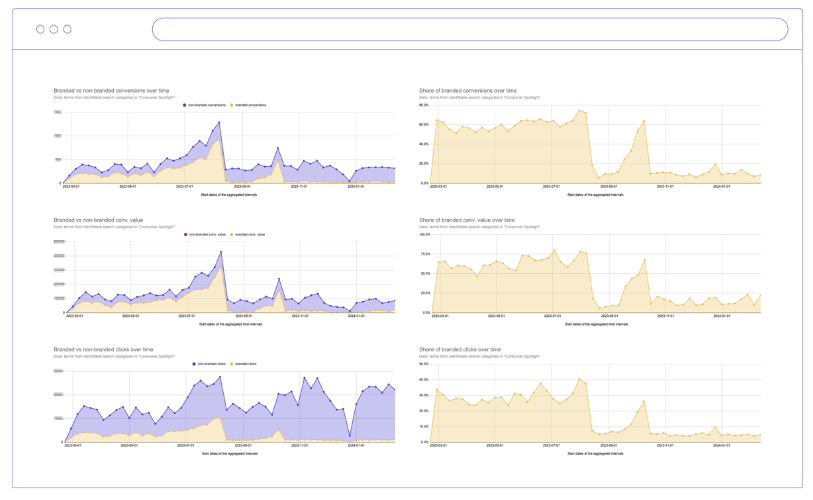Screen dimensions: 813x500
Task: Toggle the branded conv. value legend entry
Action: (x=249, y=234)
